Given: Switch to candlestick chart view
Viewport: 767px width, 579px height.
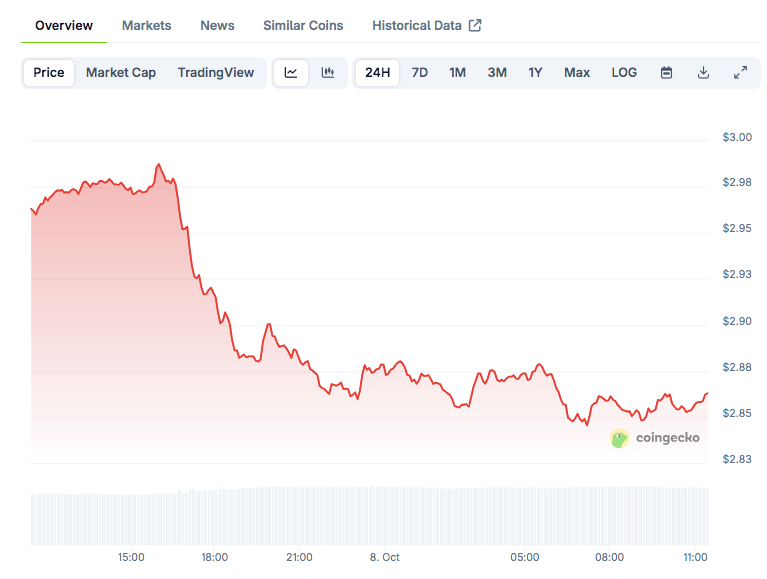Looking at the screenshot, I should click(327, 73).
